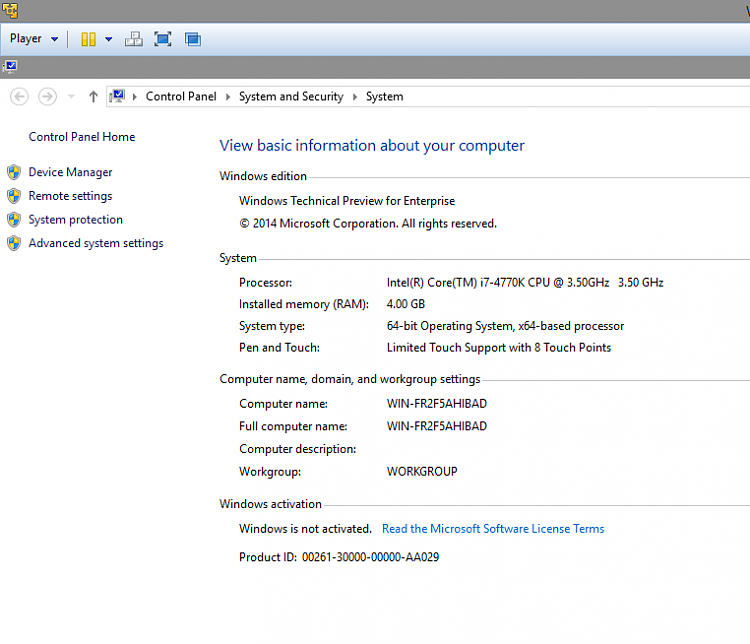
Task: Click 'Limited Touch Support with 8 Touch Points'
Action: click(x=499, y=348)
